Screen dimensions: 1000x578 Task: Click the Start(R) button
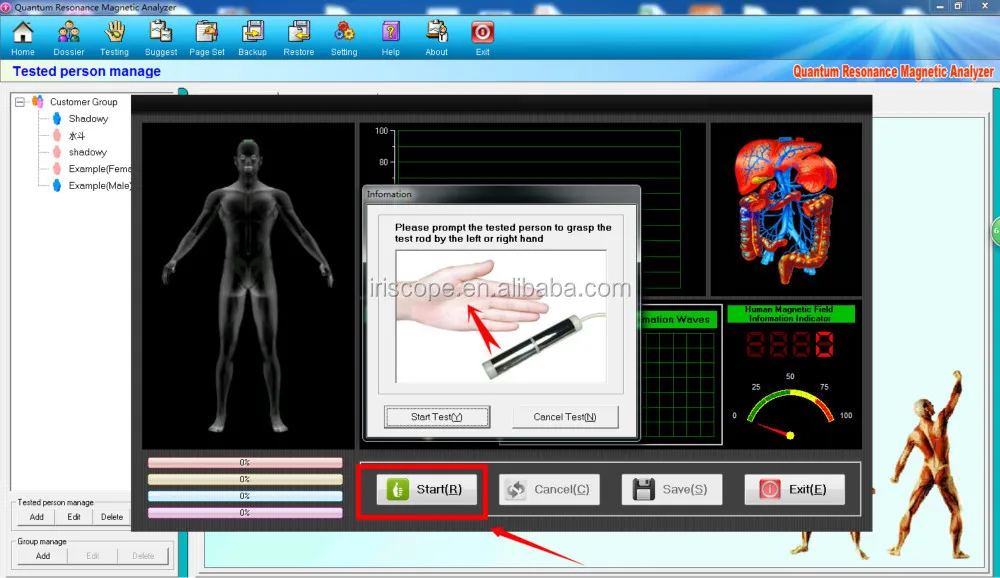pyautogui.click(x=427, y=489)
